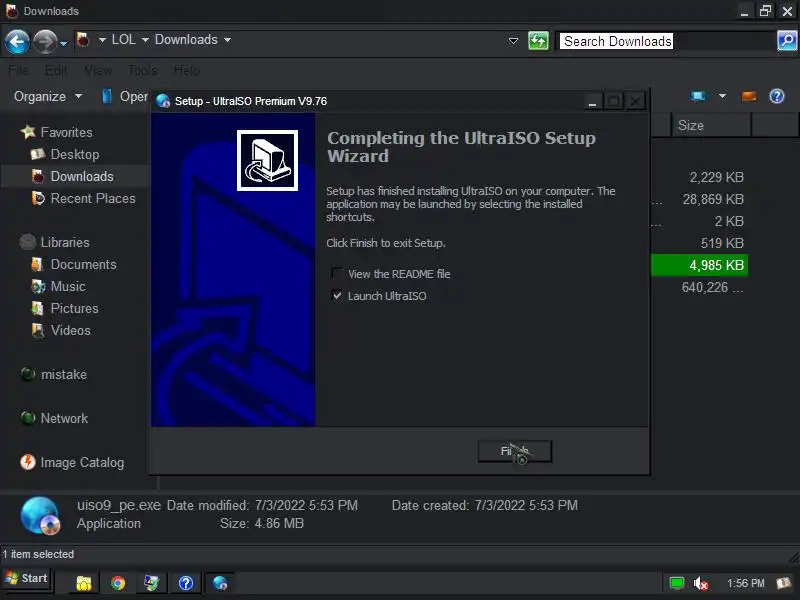The width and height of the screenshot is (800, 600).
Task: Launch Chrome from the taskbar
Action: tap(118, 583)
